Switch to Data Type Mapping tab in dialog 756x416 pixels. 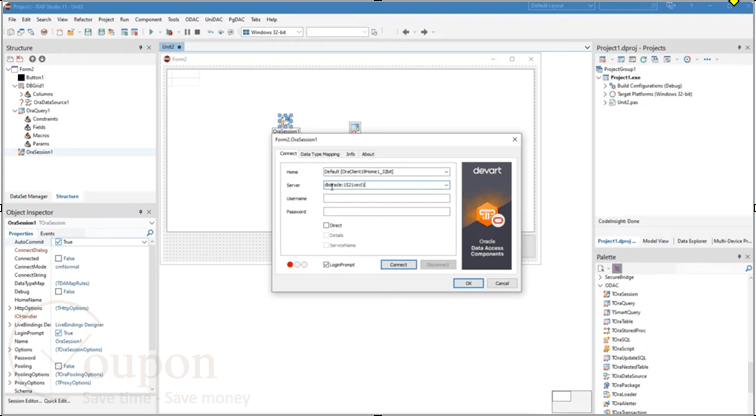pyautogui.click(x=320, y=154)
